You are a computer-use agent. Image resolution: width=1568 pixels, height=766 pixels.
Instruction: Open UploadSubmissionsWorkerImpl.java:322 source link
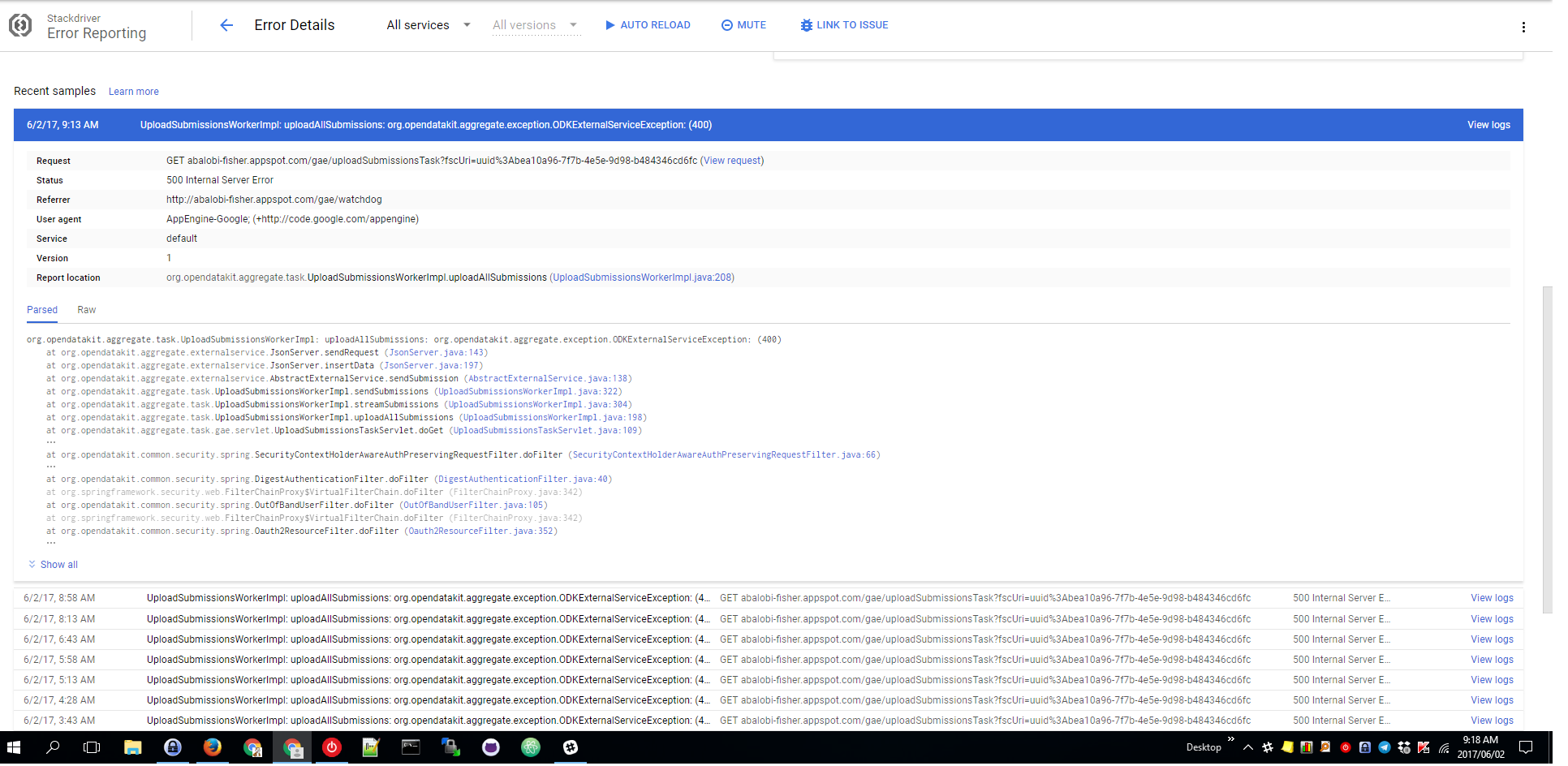coord(528,392)
